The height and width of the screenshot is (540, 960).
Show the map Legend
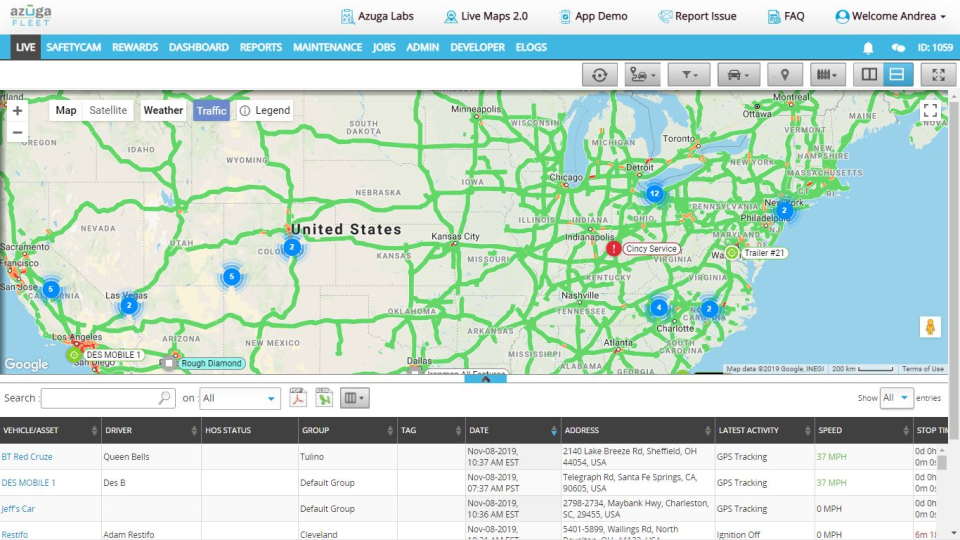(x=264, y=110)
